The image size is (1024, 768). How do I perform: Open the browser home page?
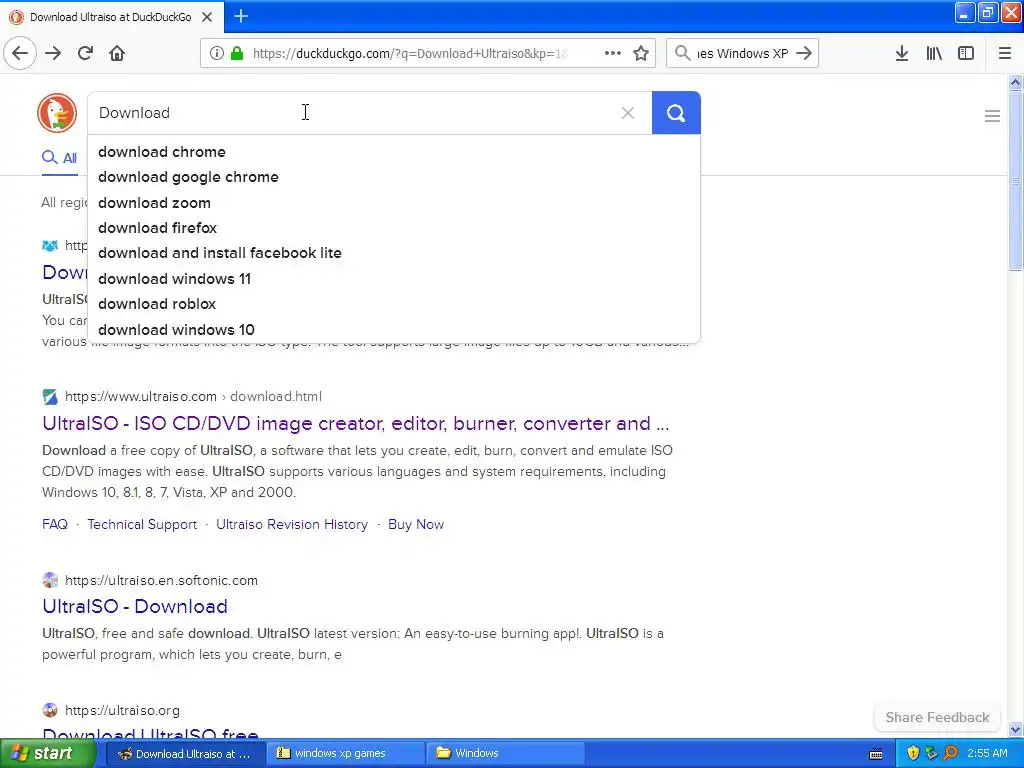point(117,53)
